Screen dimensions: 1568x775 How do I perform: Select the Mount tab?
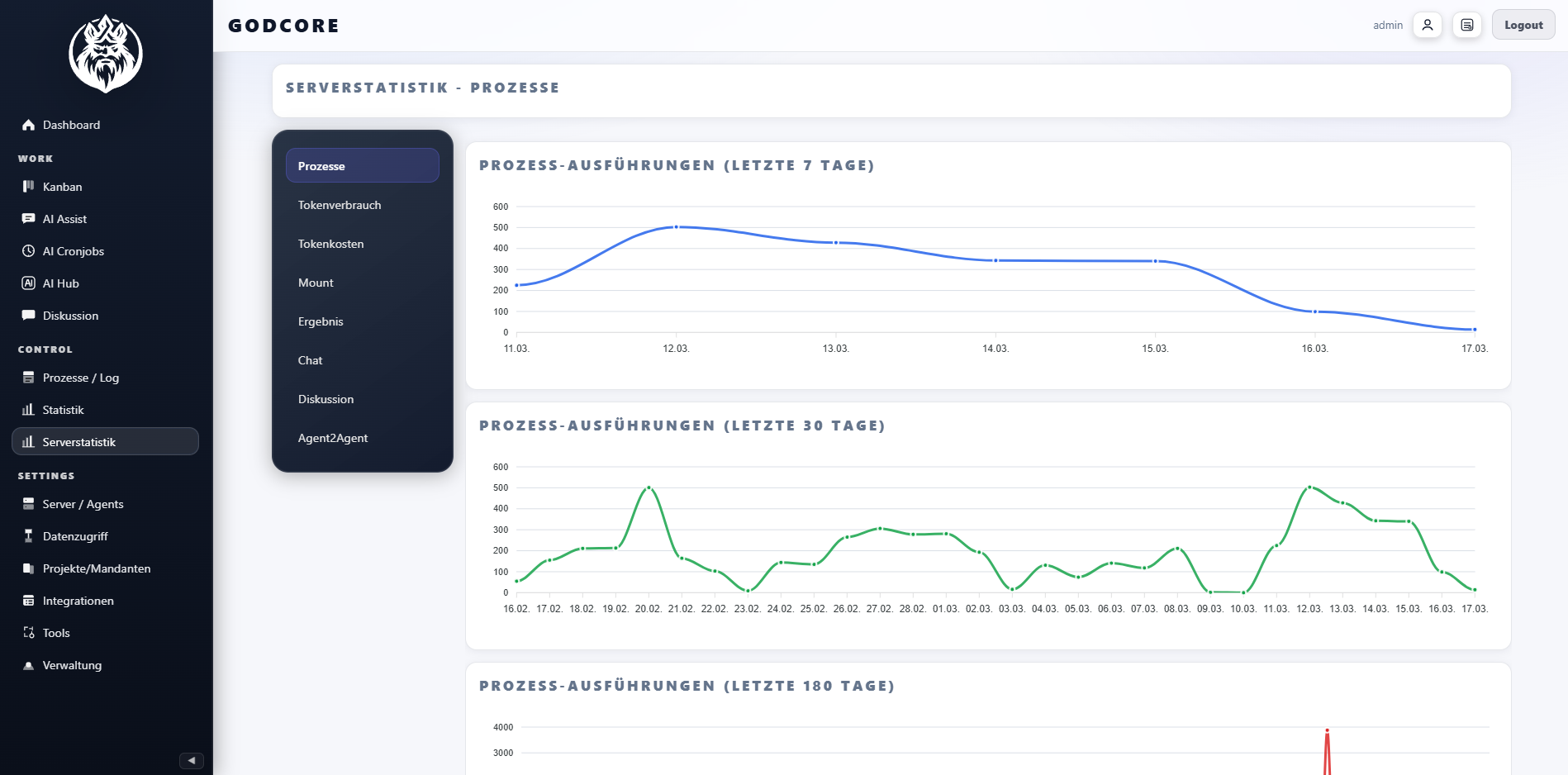click(x=316, y=283)
